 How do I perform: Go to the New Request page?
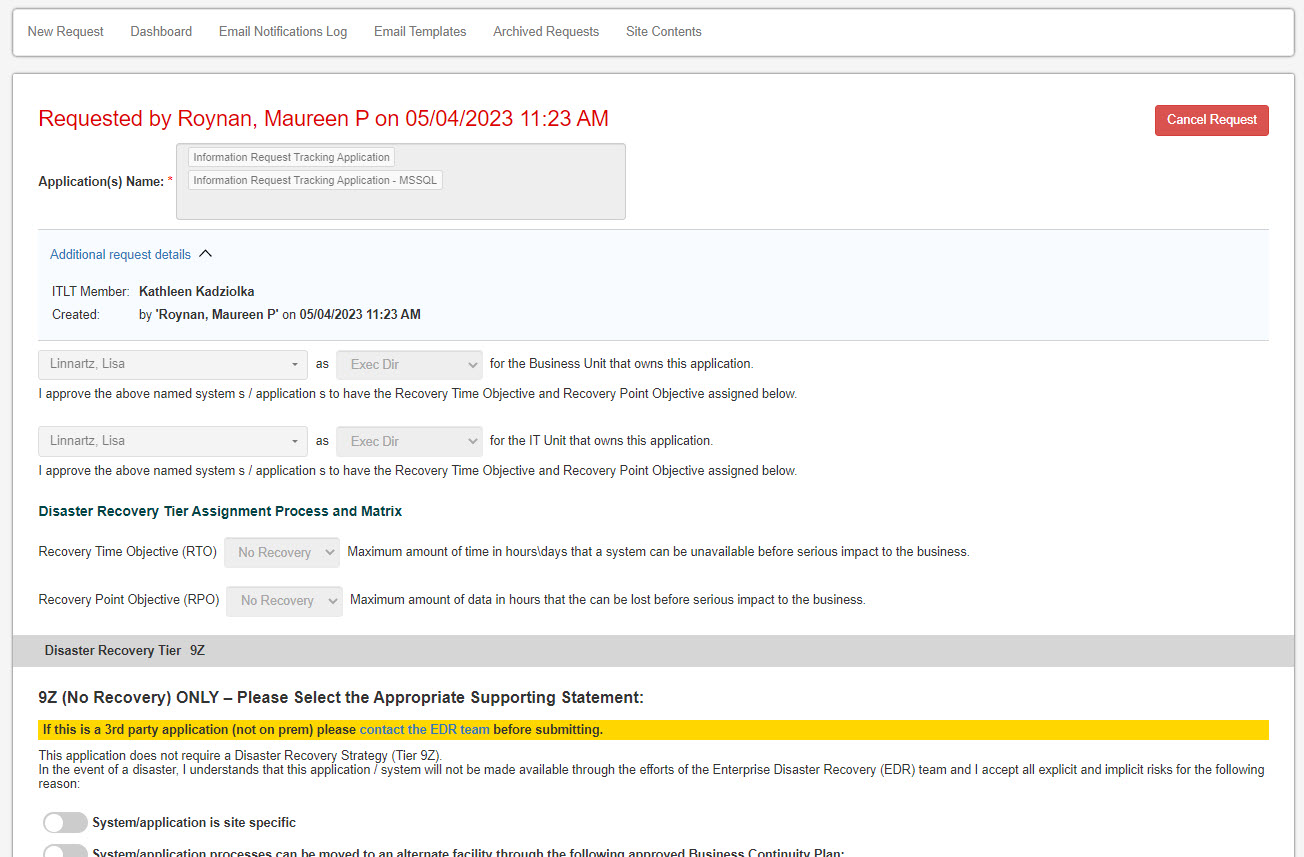[x=66, y=32]
